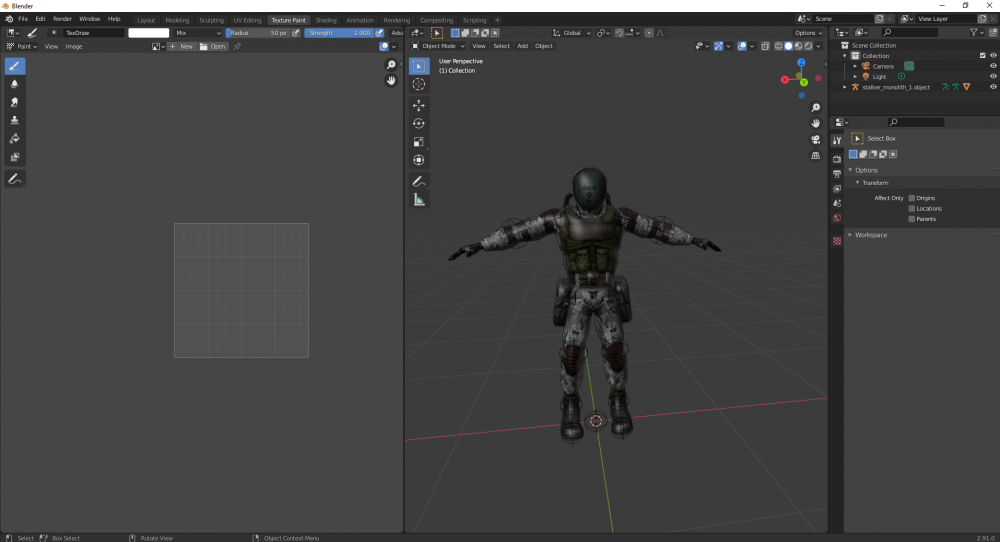The width and height of the screenshot is (1000, 542).
Task: Switch to the Shading workspace tab
Action: (x=326, y=20)
